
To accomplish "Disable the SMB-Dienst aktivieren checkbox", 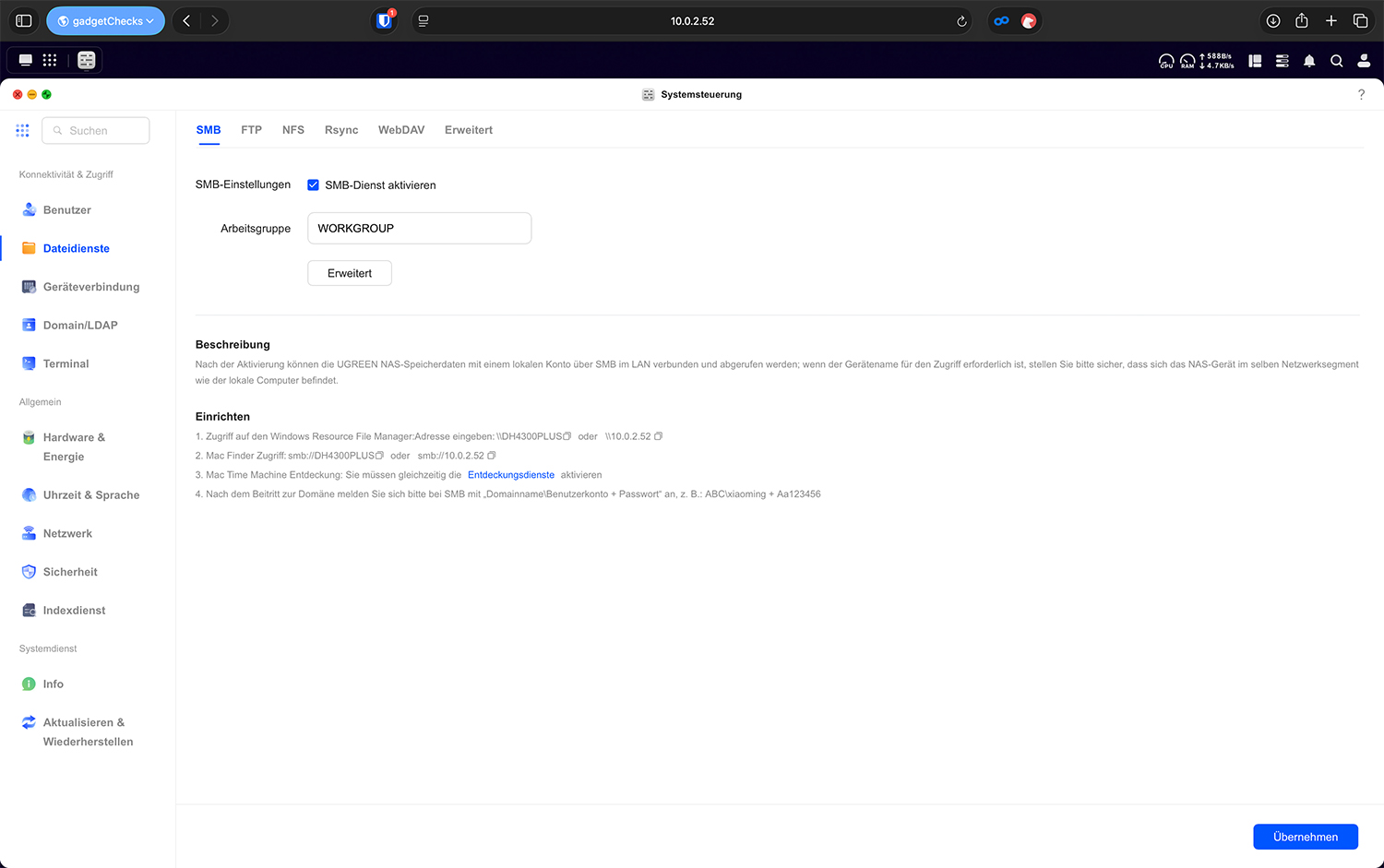I will pyautogui.click(x=314, y=185).
